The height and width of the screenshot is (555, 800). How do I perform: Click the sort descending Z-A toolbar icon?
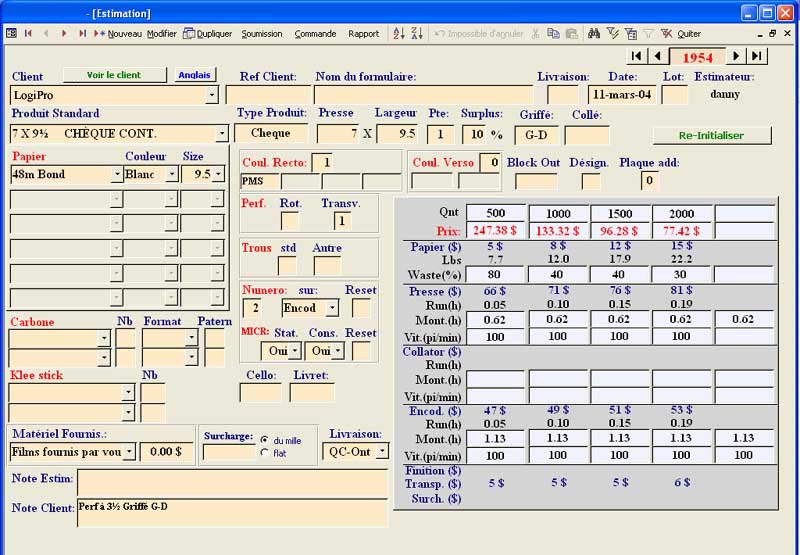[x=416, y=33]
